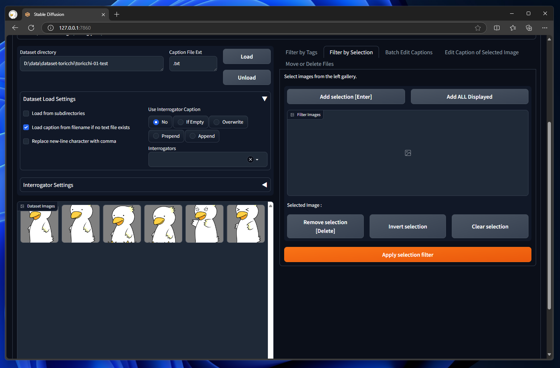Screen dimensions: 560x368
Task: Click the Load button
Action: pyautogui.click(x=246, y=56)
